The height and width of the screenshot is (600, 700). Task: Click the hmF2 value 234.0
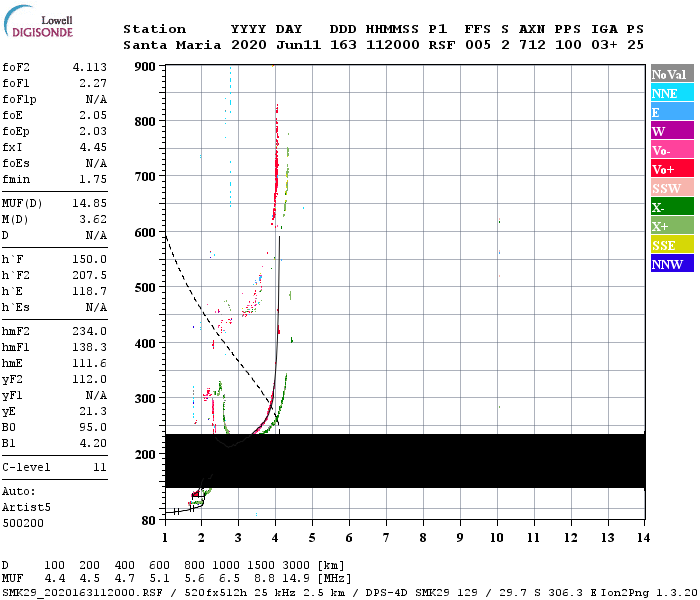tap(90, 331)
